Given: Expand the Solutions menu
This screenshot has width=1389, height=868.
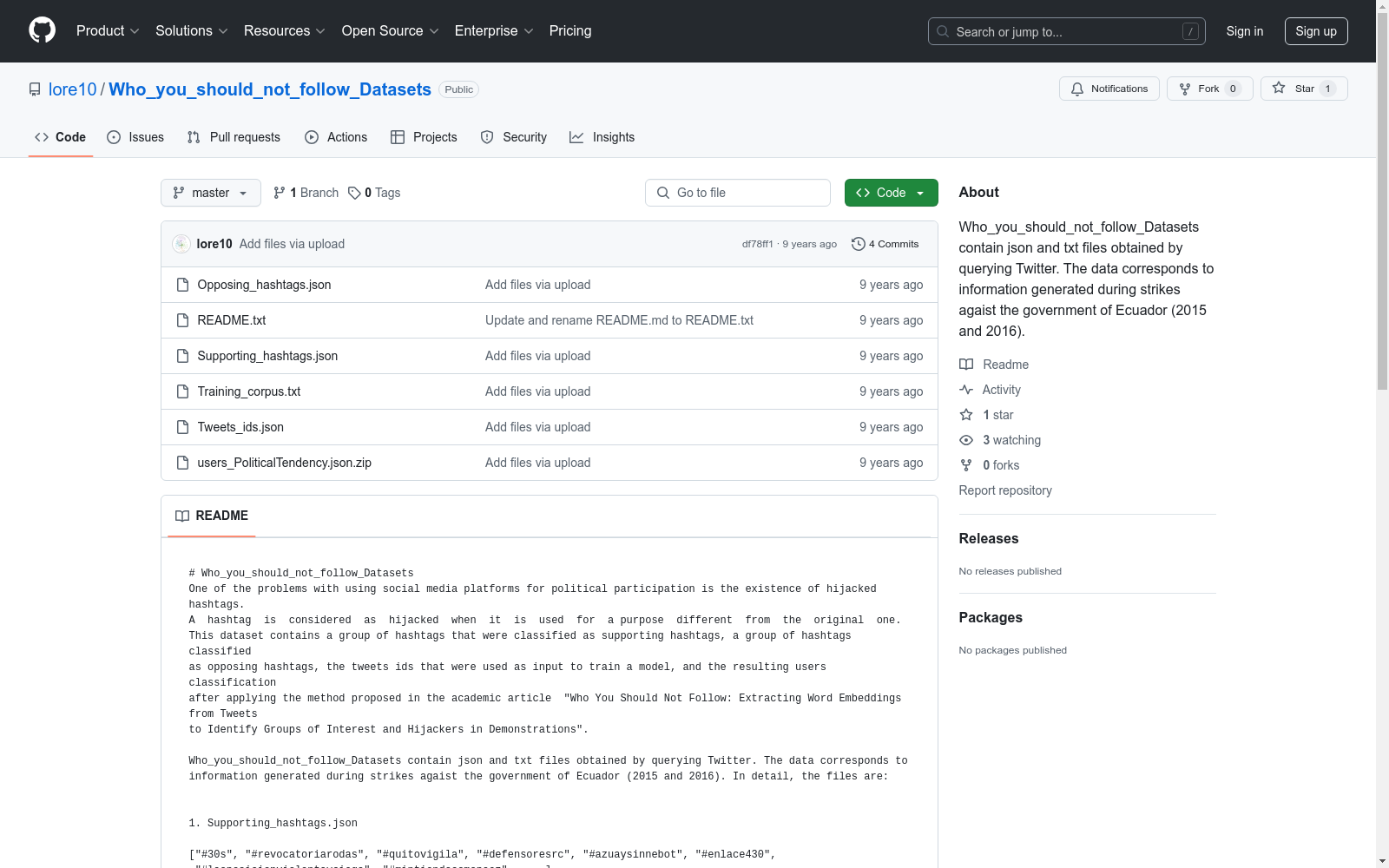Looking at the screenshot, I should click(x=192, y=31).
